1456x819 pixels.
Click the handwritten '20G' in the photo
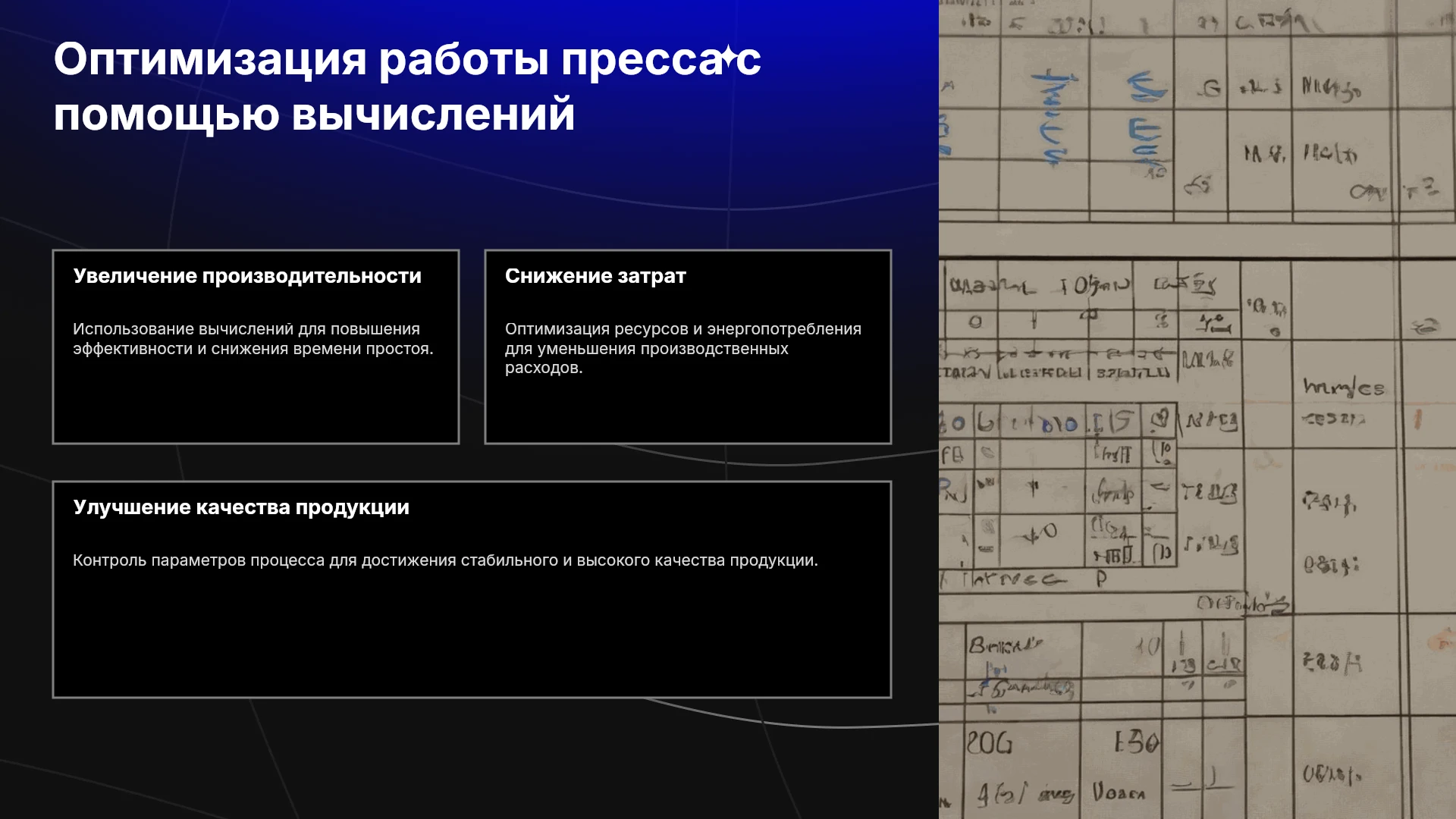989,742
